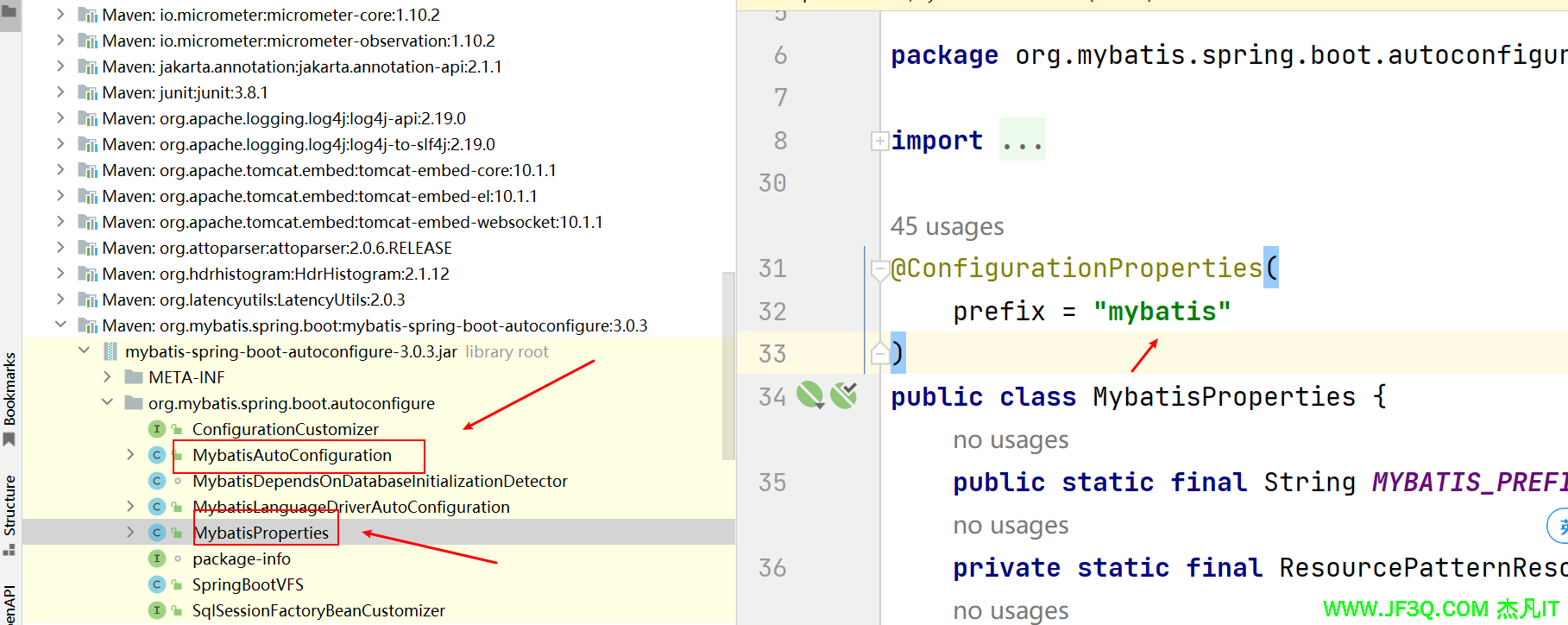The width and height of the screenshot is (1568, 625).
Task: Click the interface icon beside ConfigurationCustomizer
Action: tap(157, 429)
